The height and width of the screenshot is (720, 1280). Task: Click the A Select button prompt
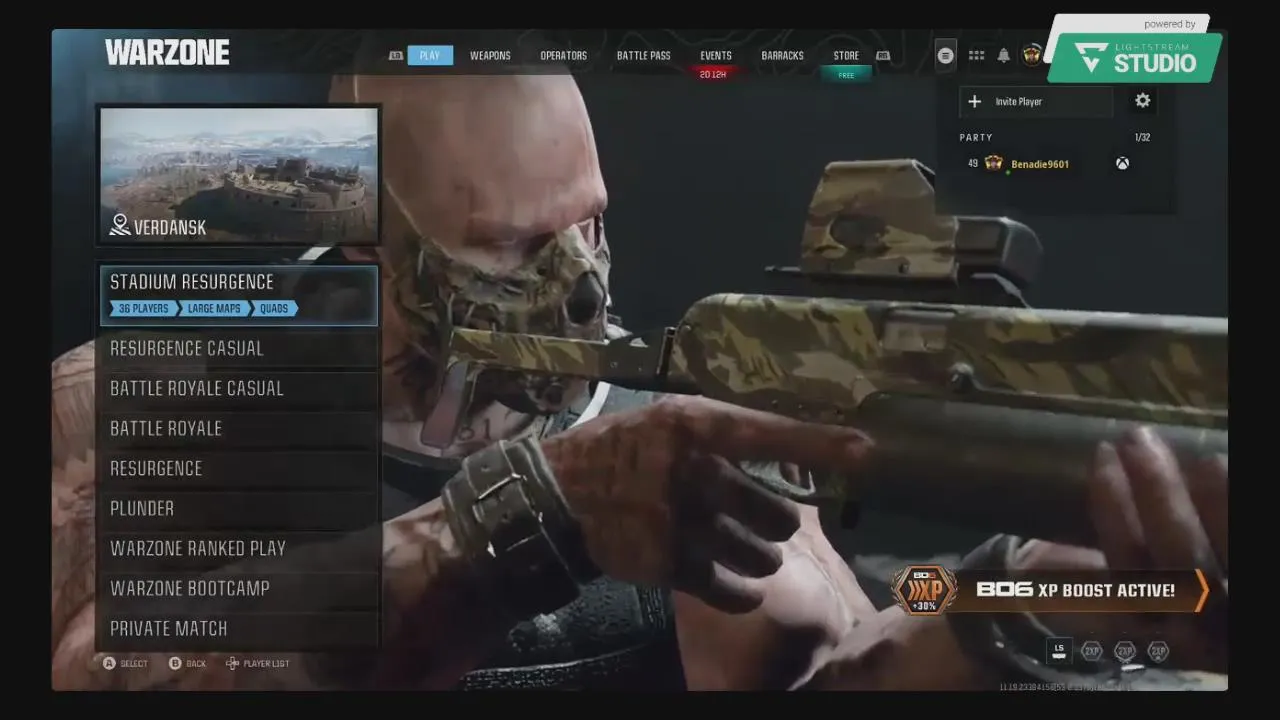[125, 663]
